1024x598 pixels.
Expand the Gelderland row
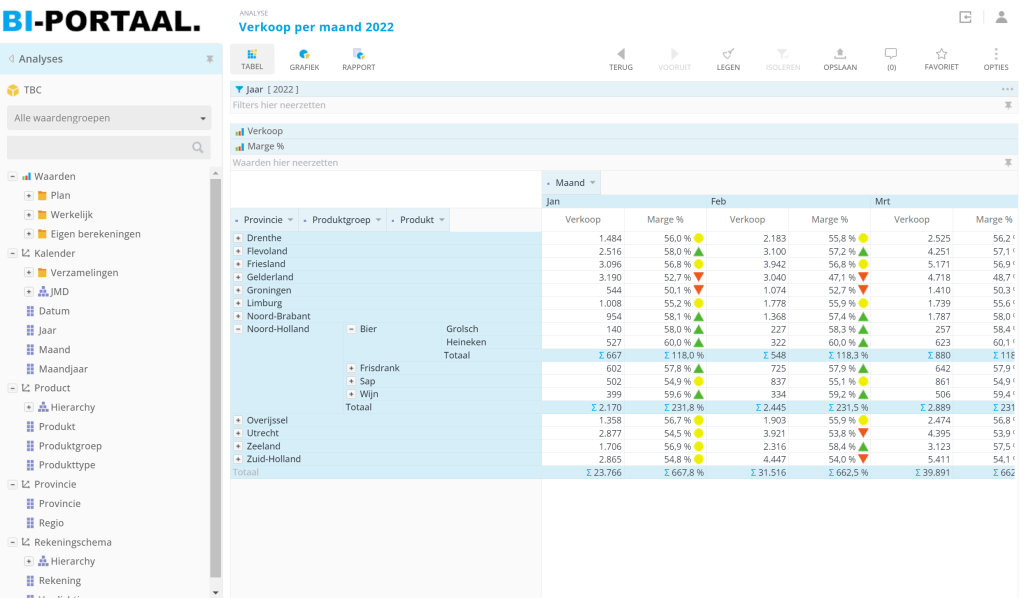pyautogui.click(x=238, y=277)
